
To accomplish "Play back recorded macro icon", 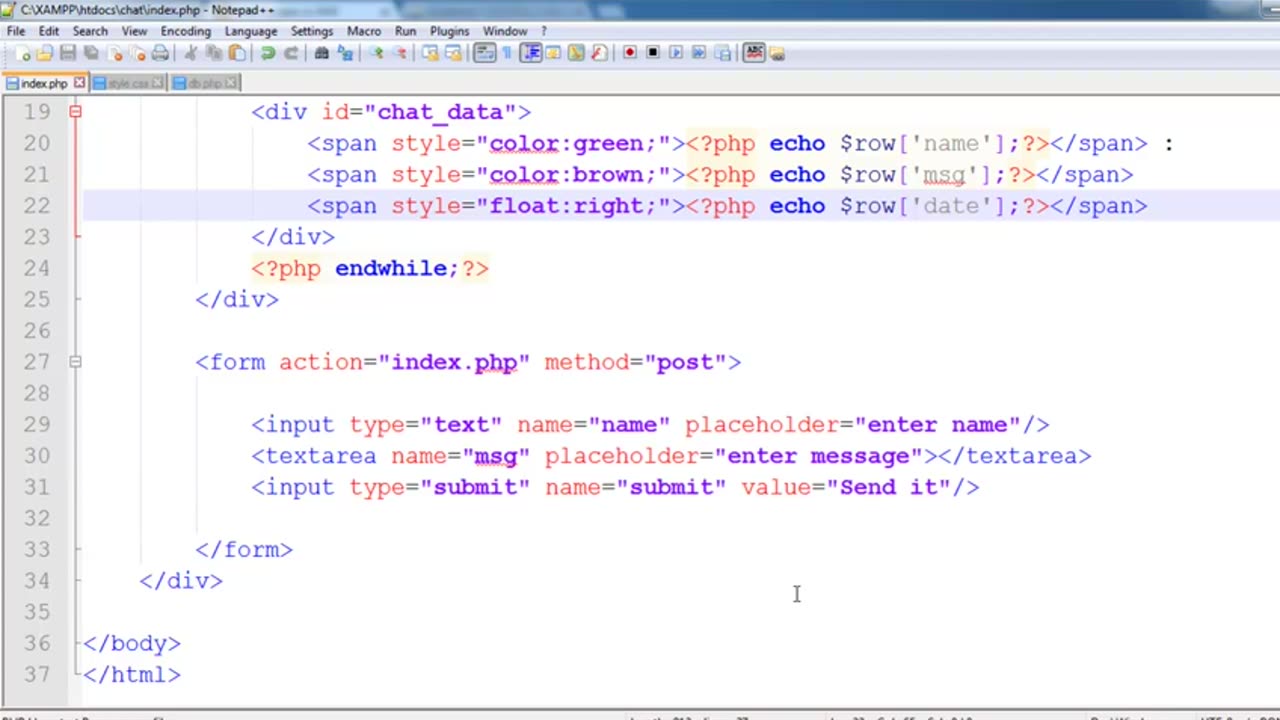I will pyautogui.click(x=676, y=53).
